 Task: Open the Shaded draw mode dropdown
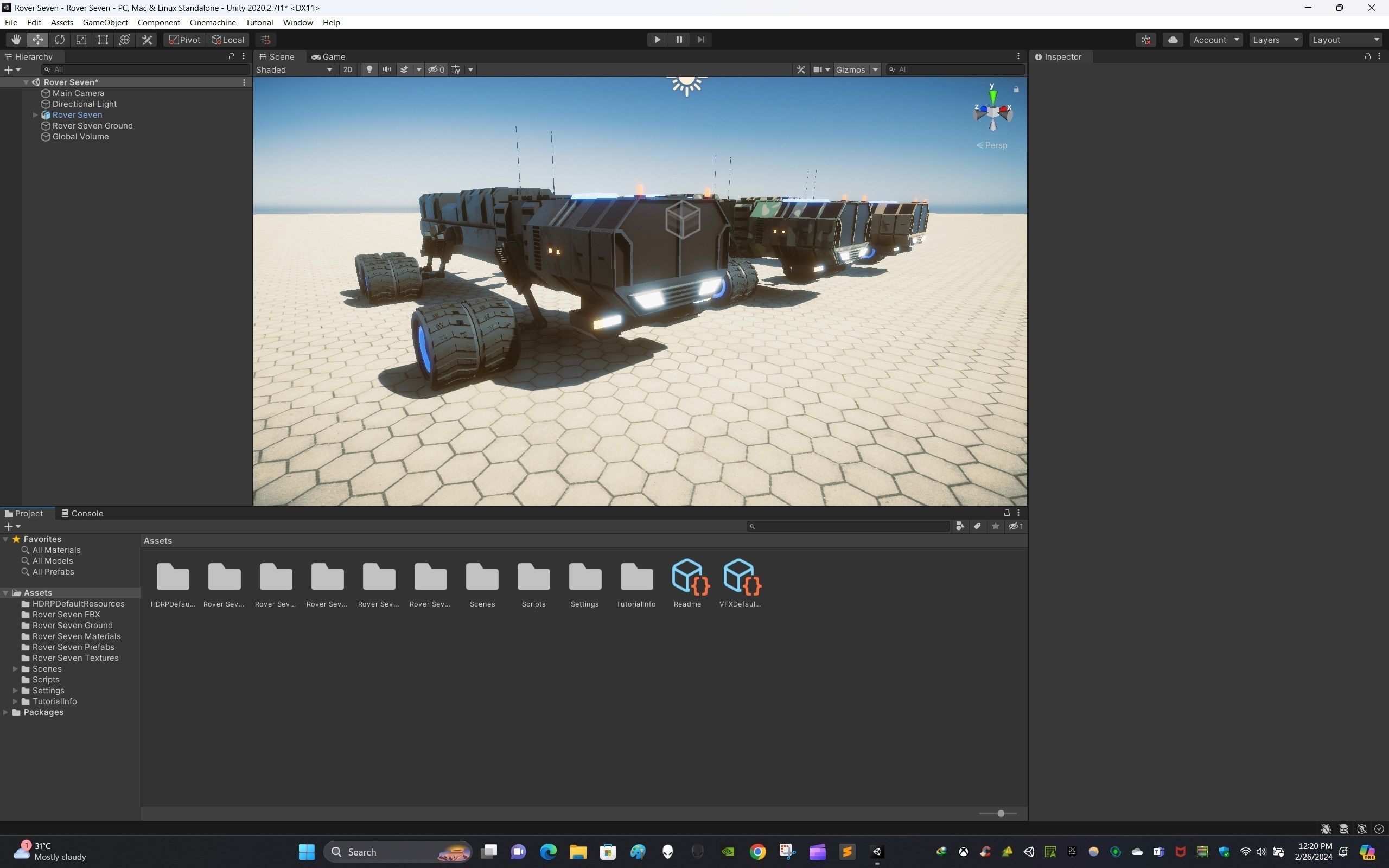click(x=294, y=69)
